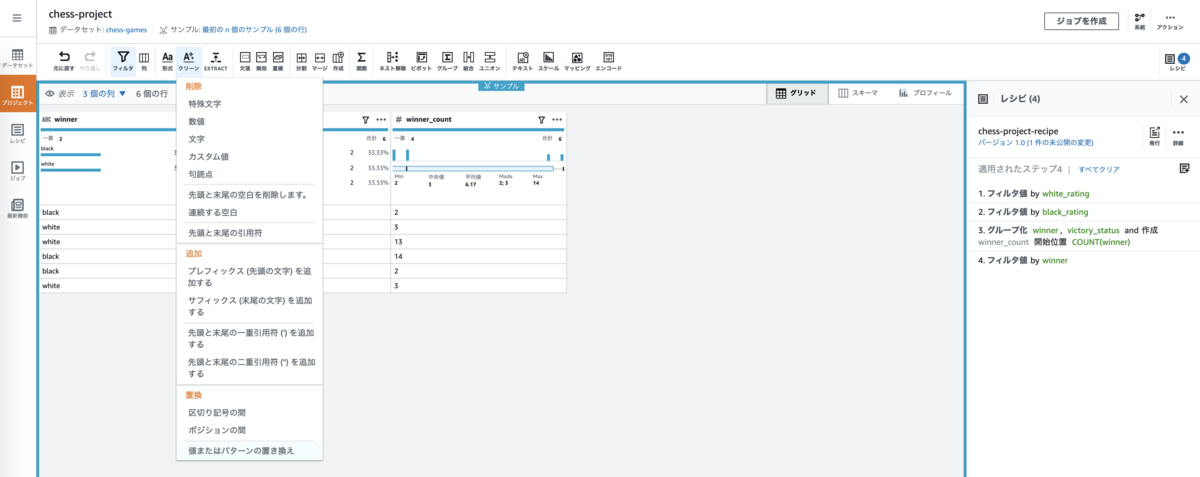Viewport: 1200px width, 477px height.
Task: Go to データセット in the sidebar
Action: point(17,57)
